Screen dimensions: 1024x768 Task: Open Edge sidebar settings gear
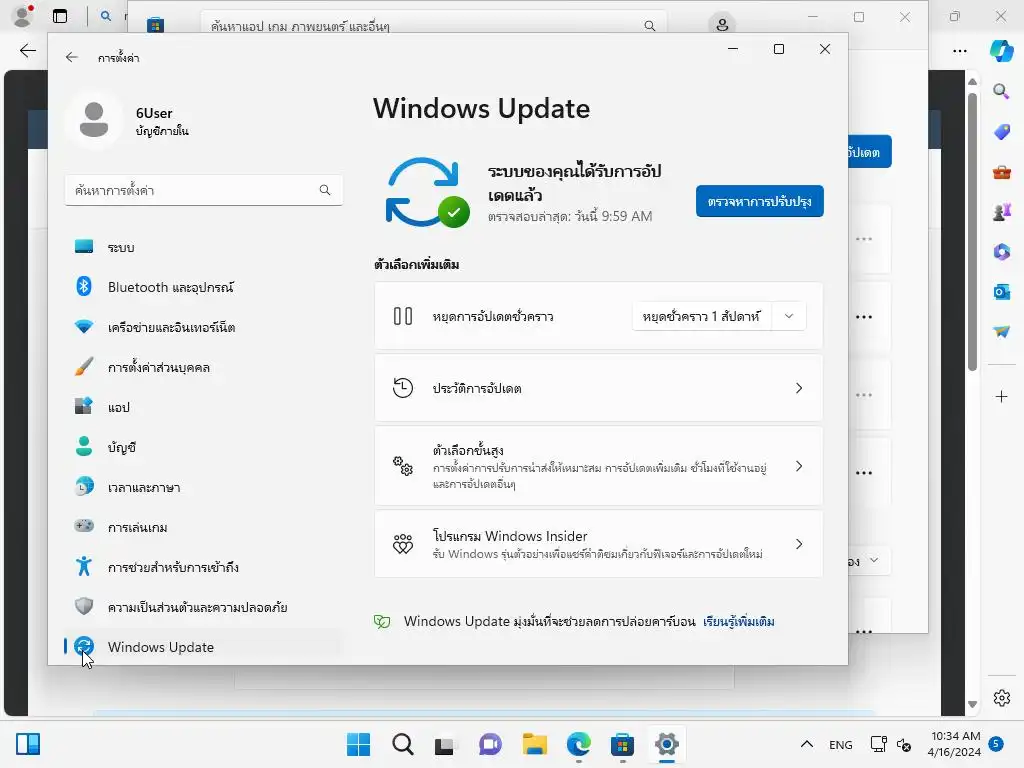(1001, 698)
